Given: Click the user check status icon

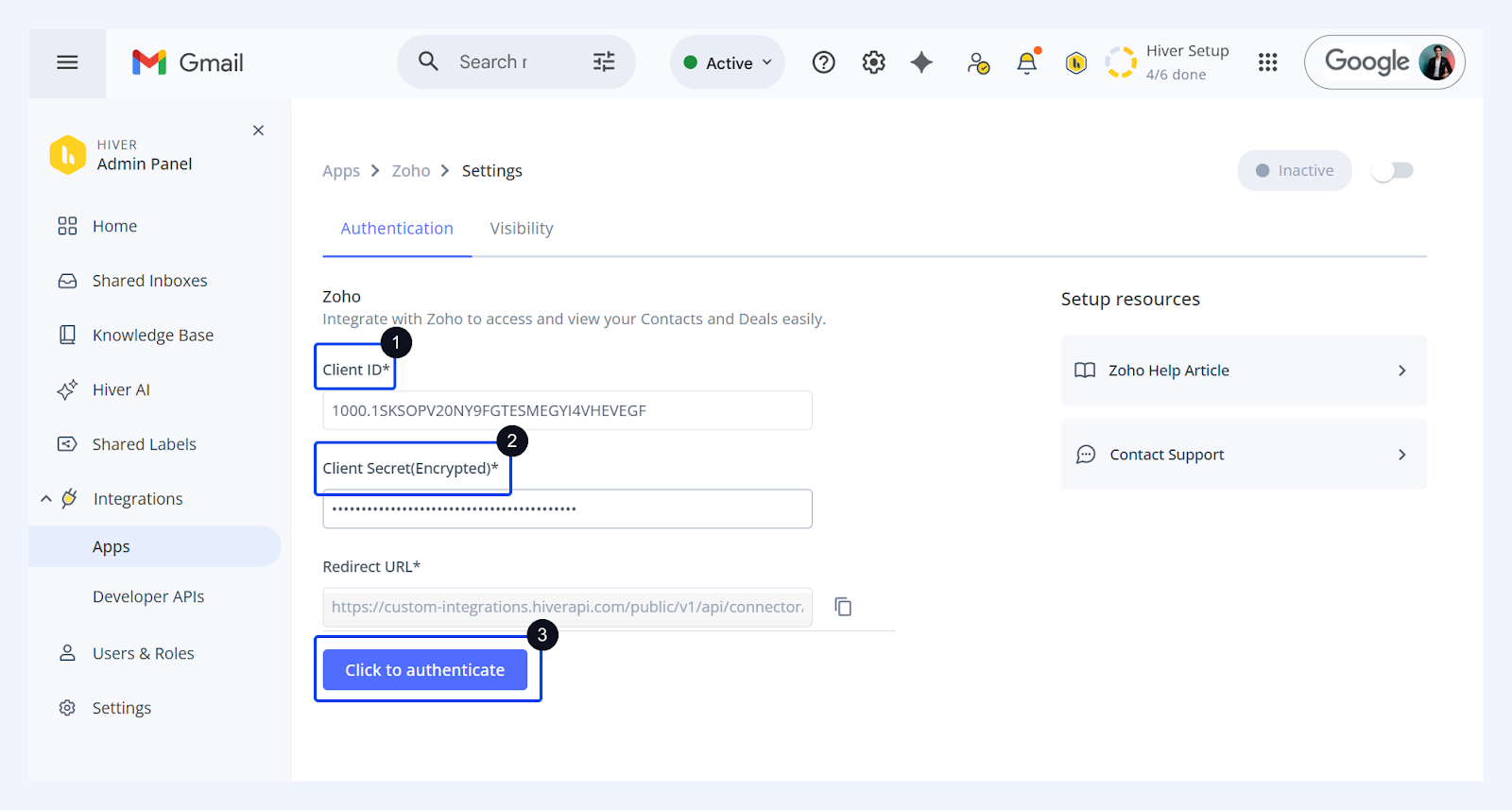Looking at the screenshot, I should 978,63.
